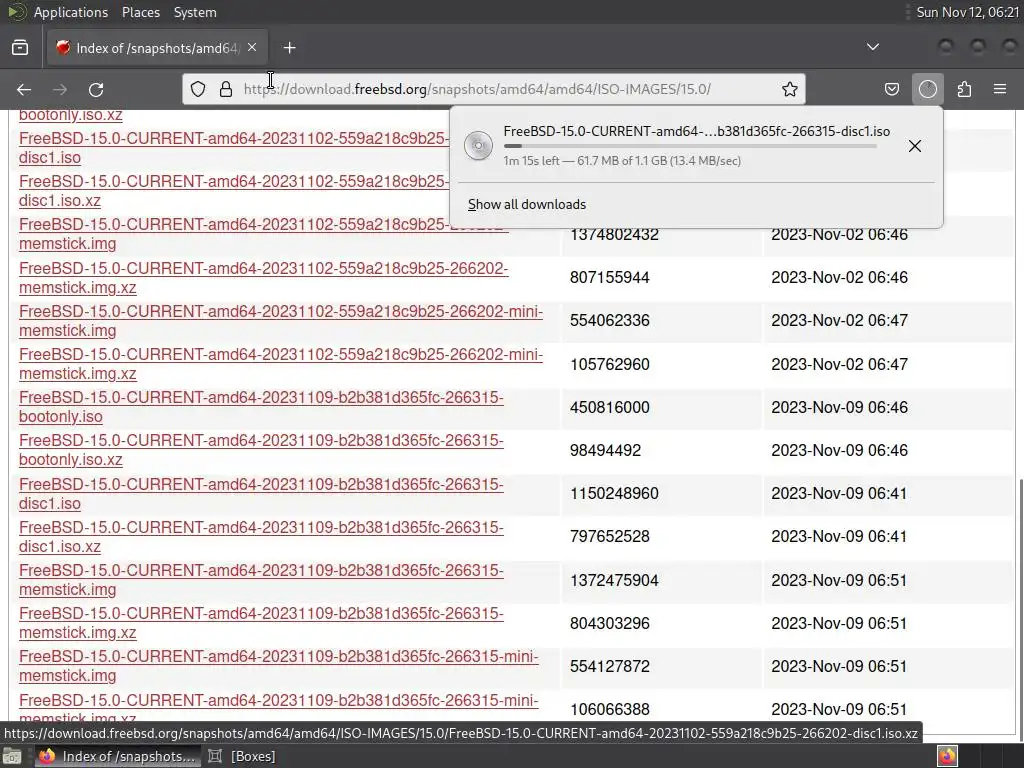Select date 2023-Nov-09 06:51 beside 1372475904
Viewport: 1024px width, 768px height.
(839, 581)
